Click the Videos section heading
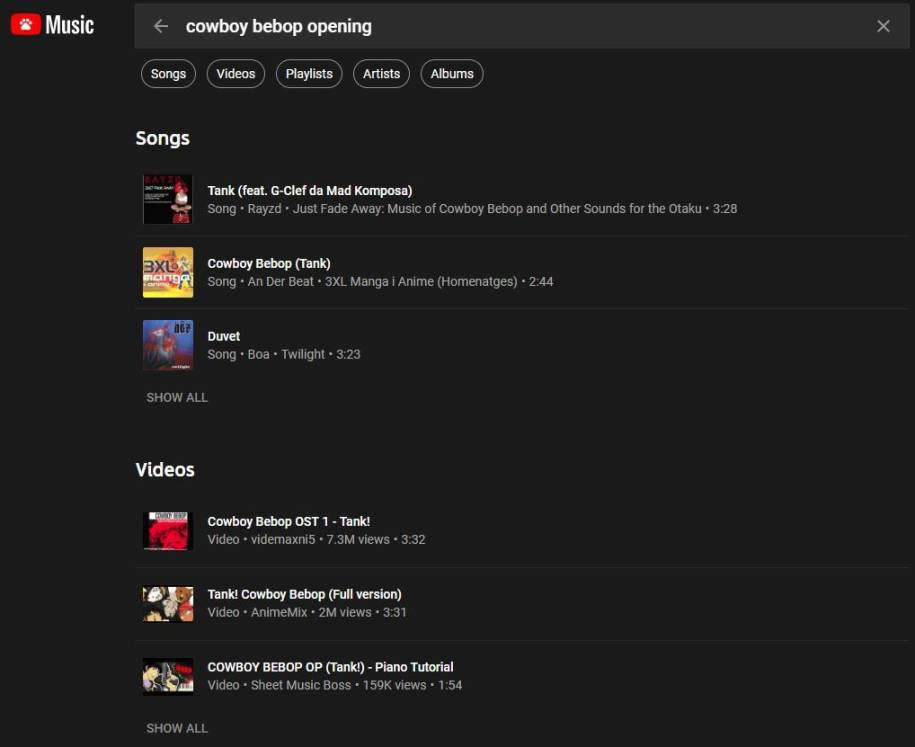The height and width of the screenshot is (747, 915). point(165,470)
